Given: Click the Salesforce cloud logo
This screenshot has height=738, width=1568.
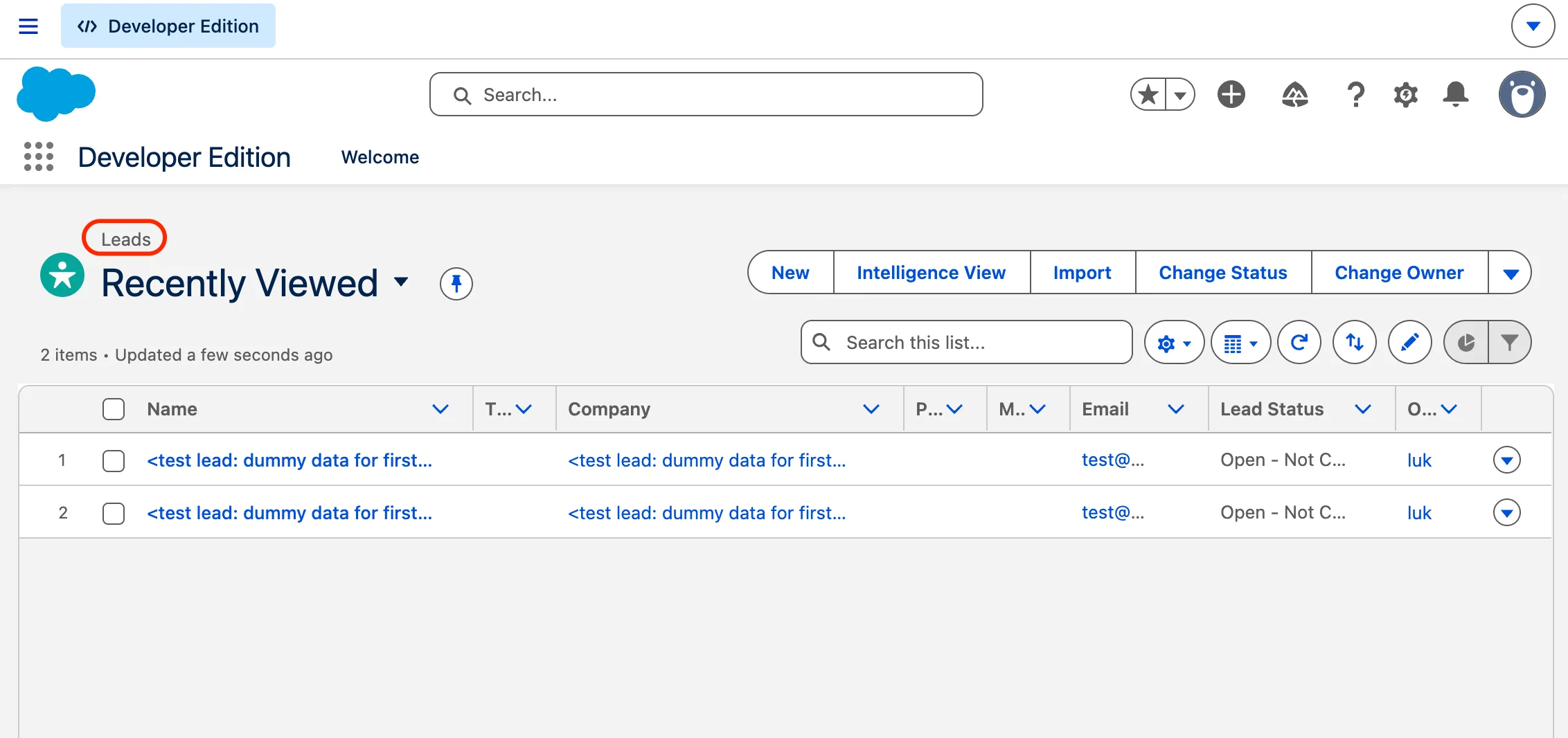Looking at the screenshot, I should [x=56, y=93].
